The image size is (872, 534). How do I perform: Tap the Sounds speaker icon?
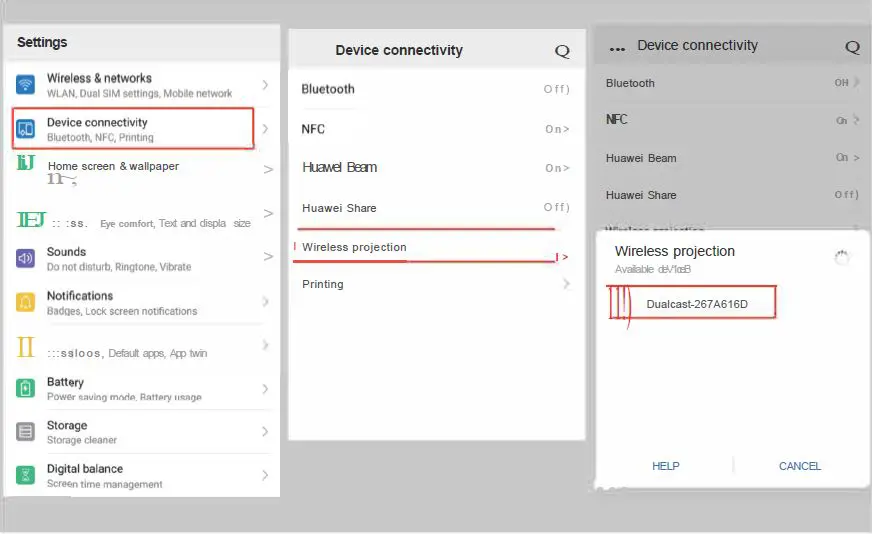coord(26,259)
